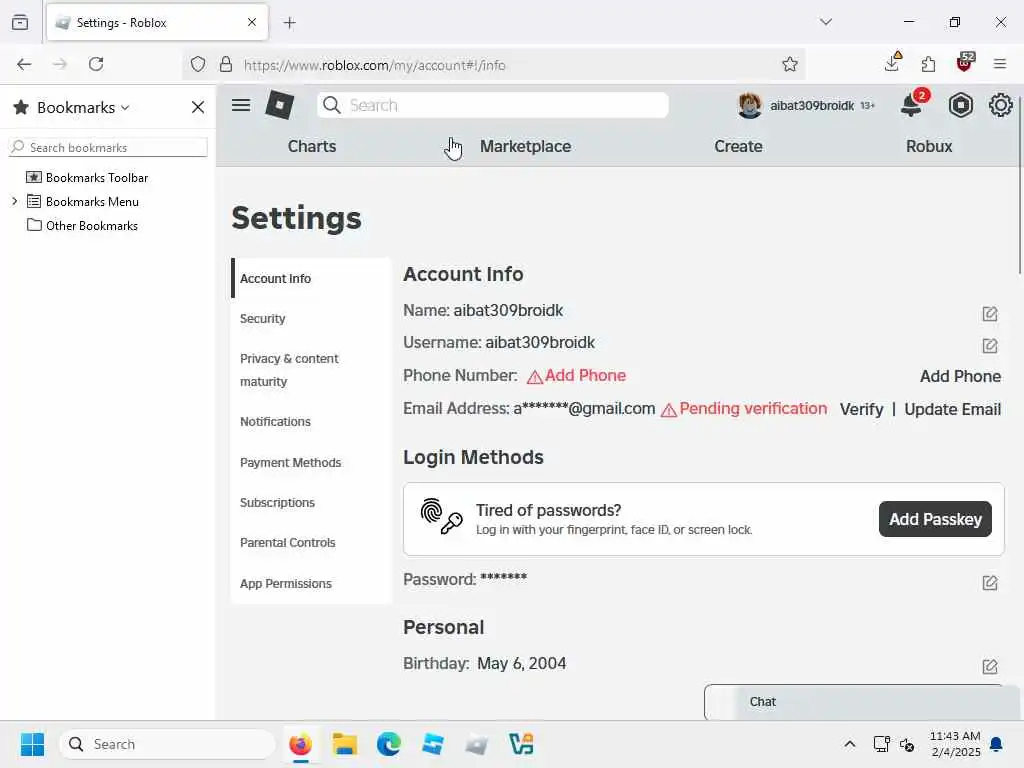The image size is (1024, 768).
Task: Click the Search bookmarks field
Action: click(x=108, y=147)
